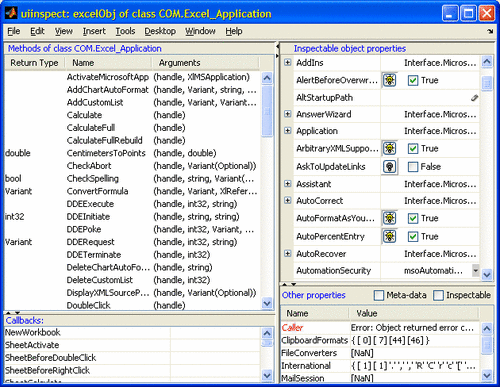Sort methods by Name column header

(x=108, y=63)
